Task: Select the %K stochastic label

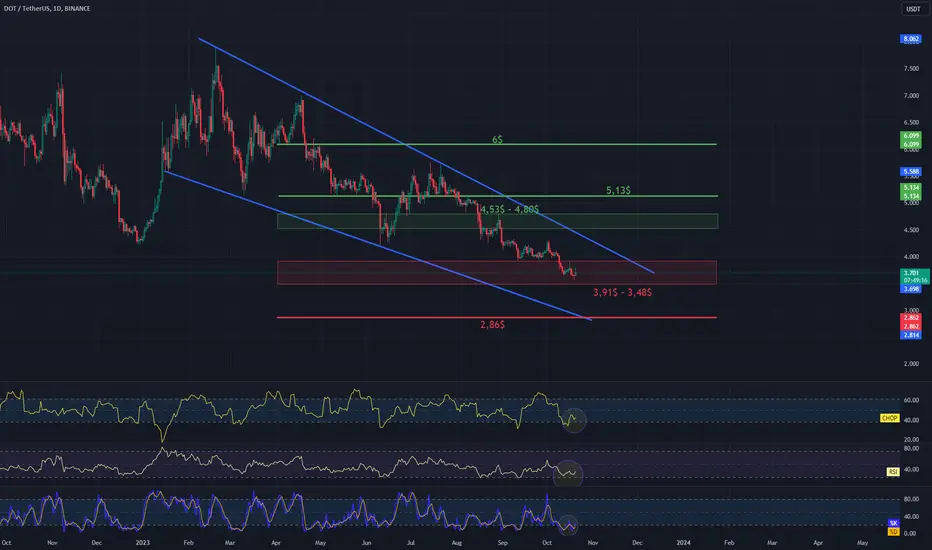Action: (893, 523)
